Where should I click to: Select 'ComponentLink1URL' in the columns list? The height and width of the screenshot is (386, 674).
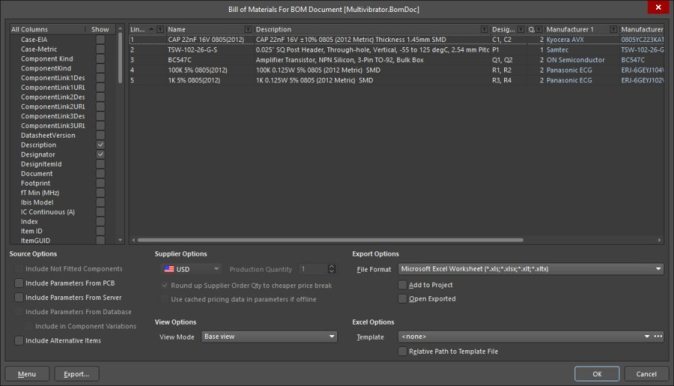point(52,87)
